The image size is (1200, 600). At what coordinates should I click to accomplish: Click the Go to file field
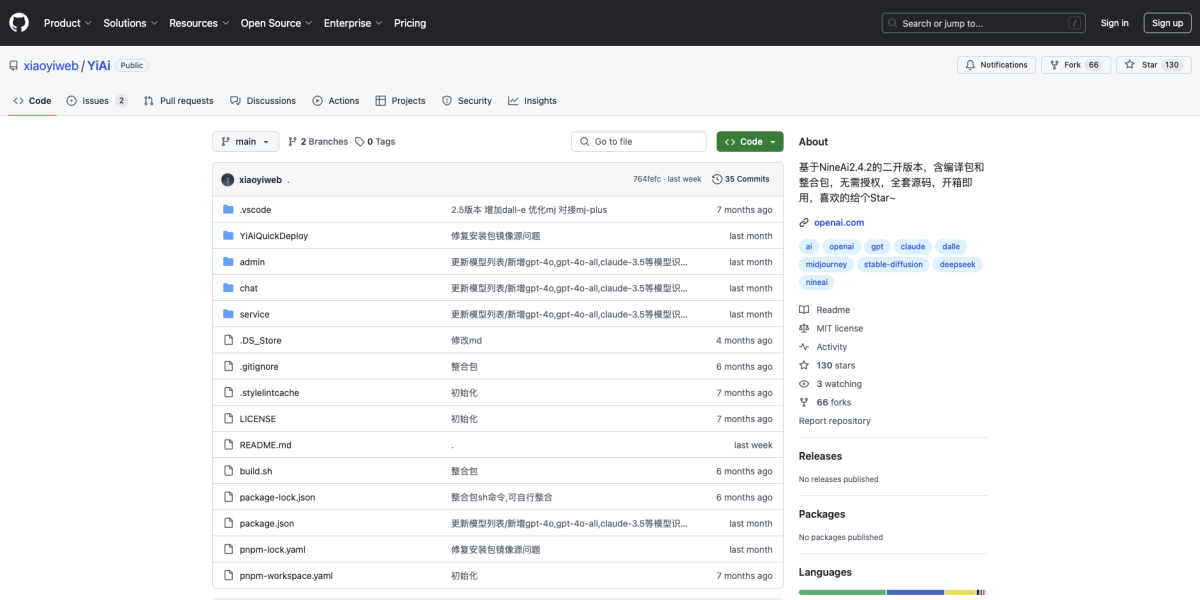639,142
